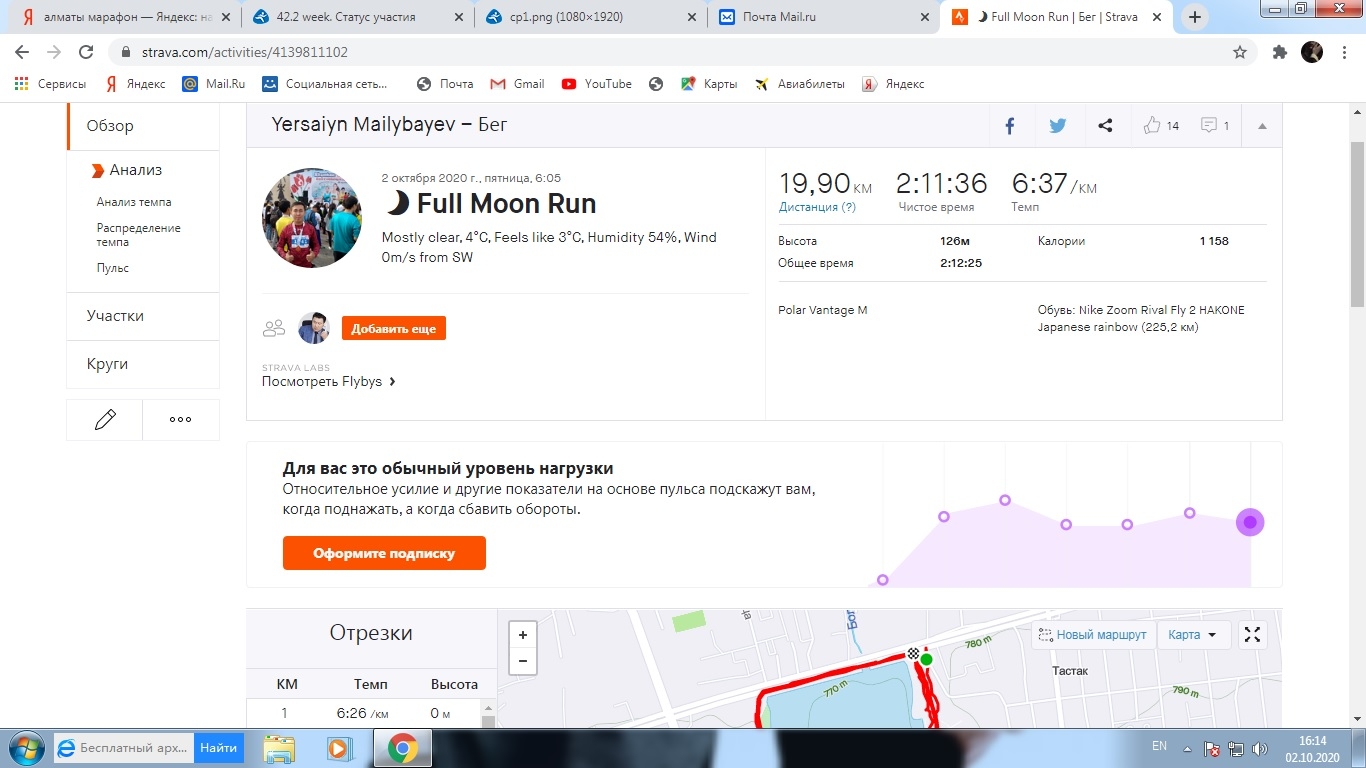Click the Оформите подписку button
This screenshot has width=1366, height=768.
384,553
